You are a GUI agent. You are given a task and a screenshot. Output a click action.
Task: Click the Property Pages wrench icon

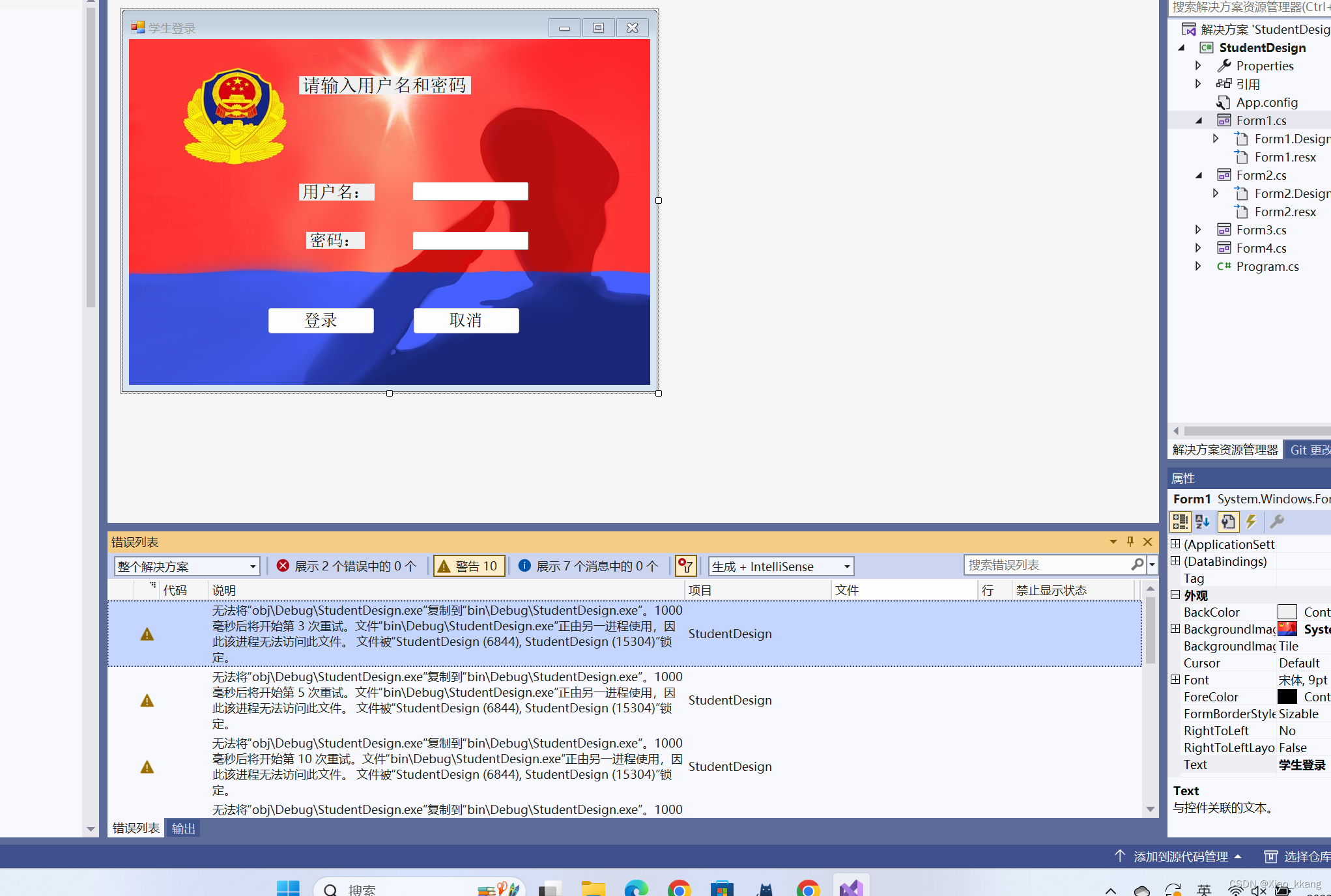pos(1276,522)
